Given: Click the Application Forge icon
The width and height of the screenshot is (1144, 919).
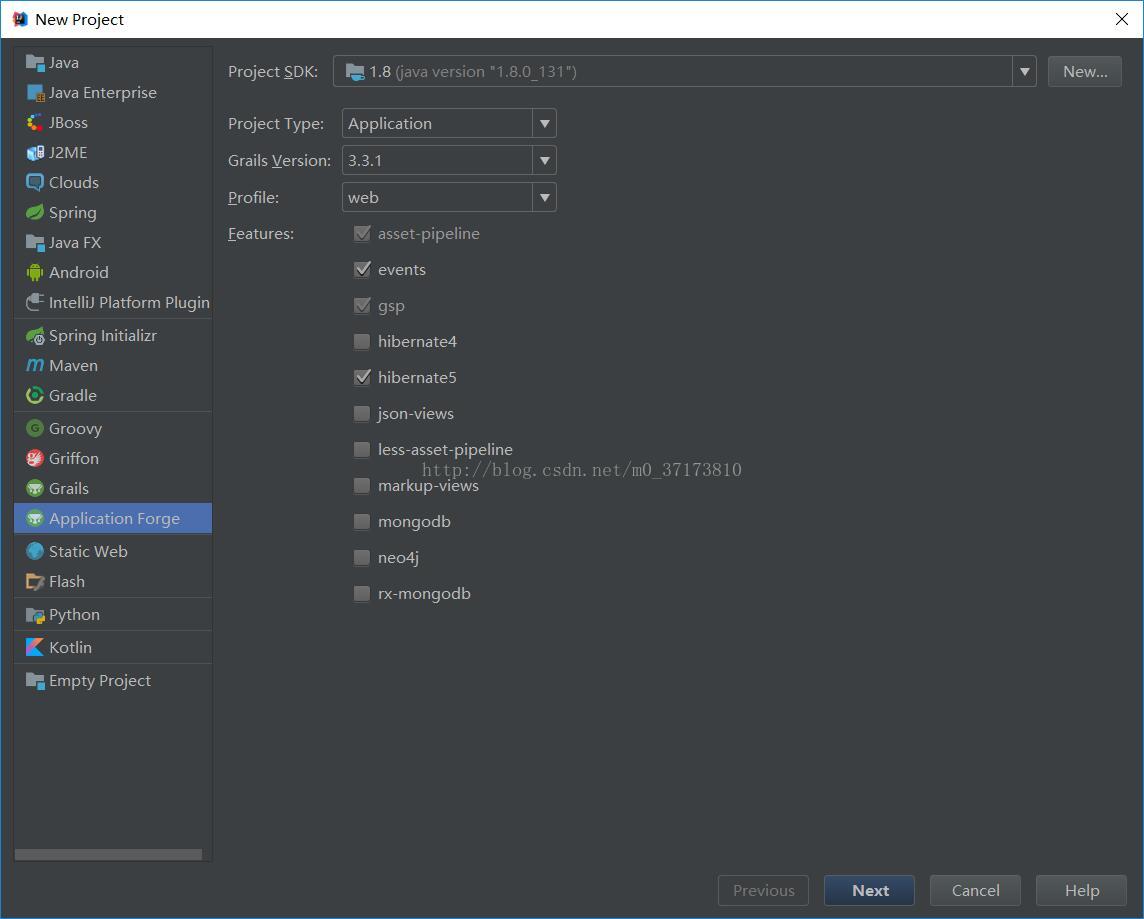Looking at the screenshot, I should [x=35, y=519].
